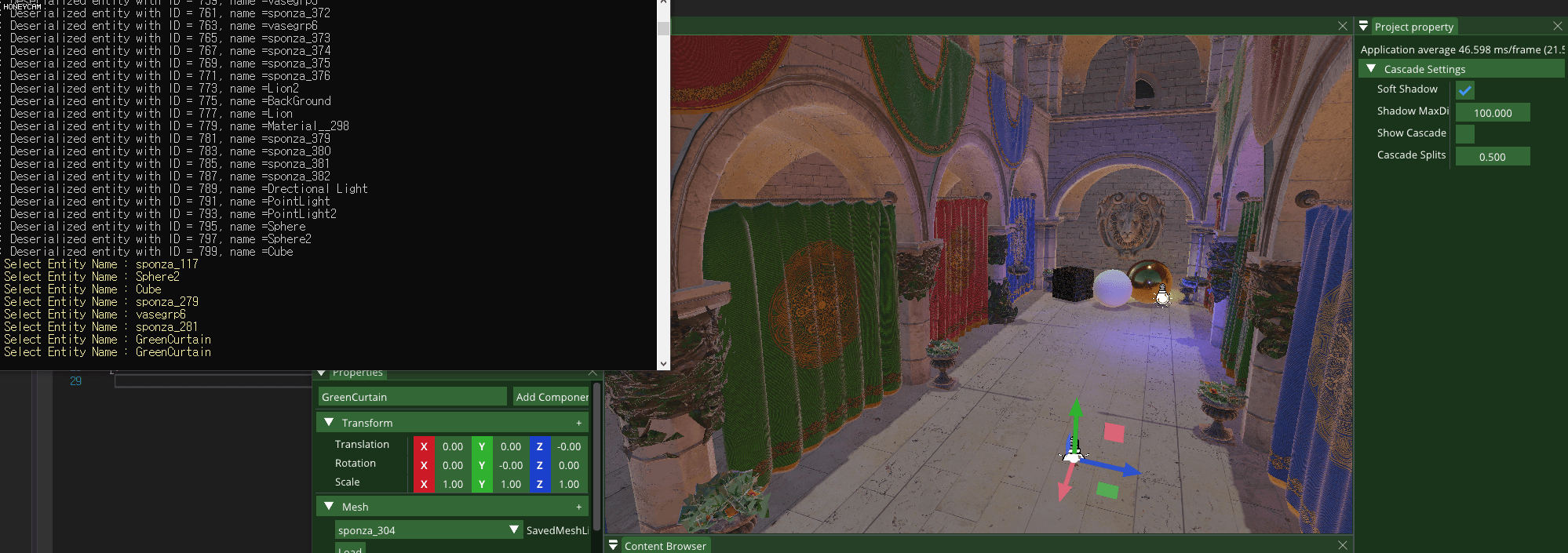The image size is (1568, 553).
Task: Click the Properties panel vertical scrollbar
Action: tap(597, 457)
